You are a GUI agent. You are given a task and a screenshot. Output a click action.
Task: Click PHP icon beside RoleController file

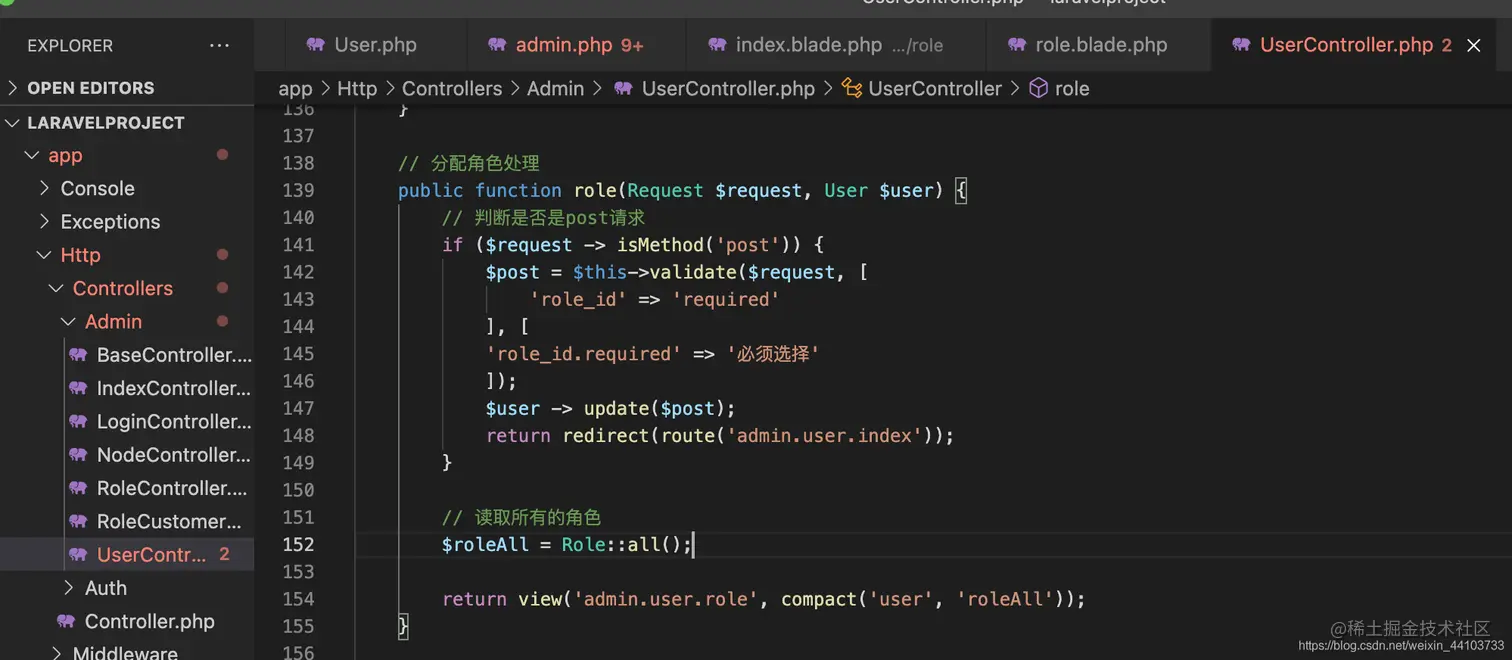click(x=78, y=488)
